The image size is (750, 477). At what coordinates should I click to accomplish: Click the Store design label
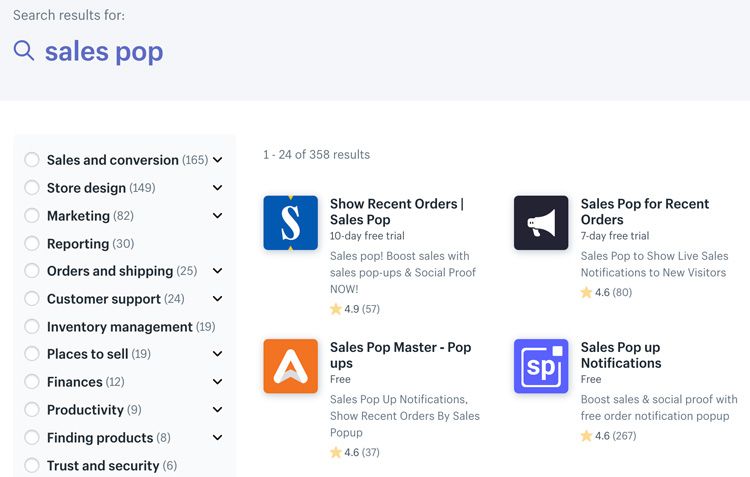(86, 188)
